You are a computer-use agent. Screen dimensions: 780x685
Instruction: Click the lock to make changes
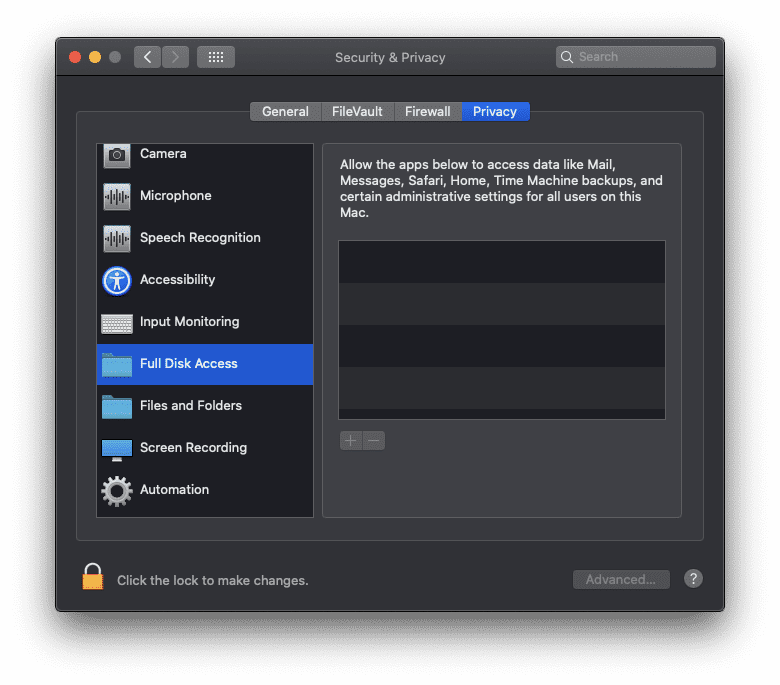point(93,577)
